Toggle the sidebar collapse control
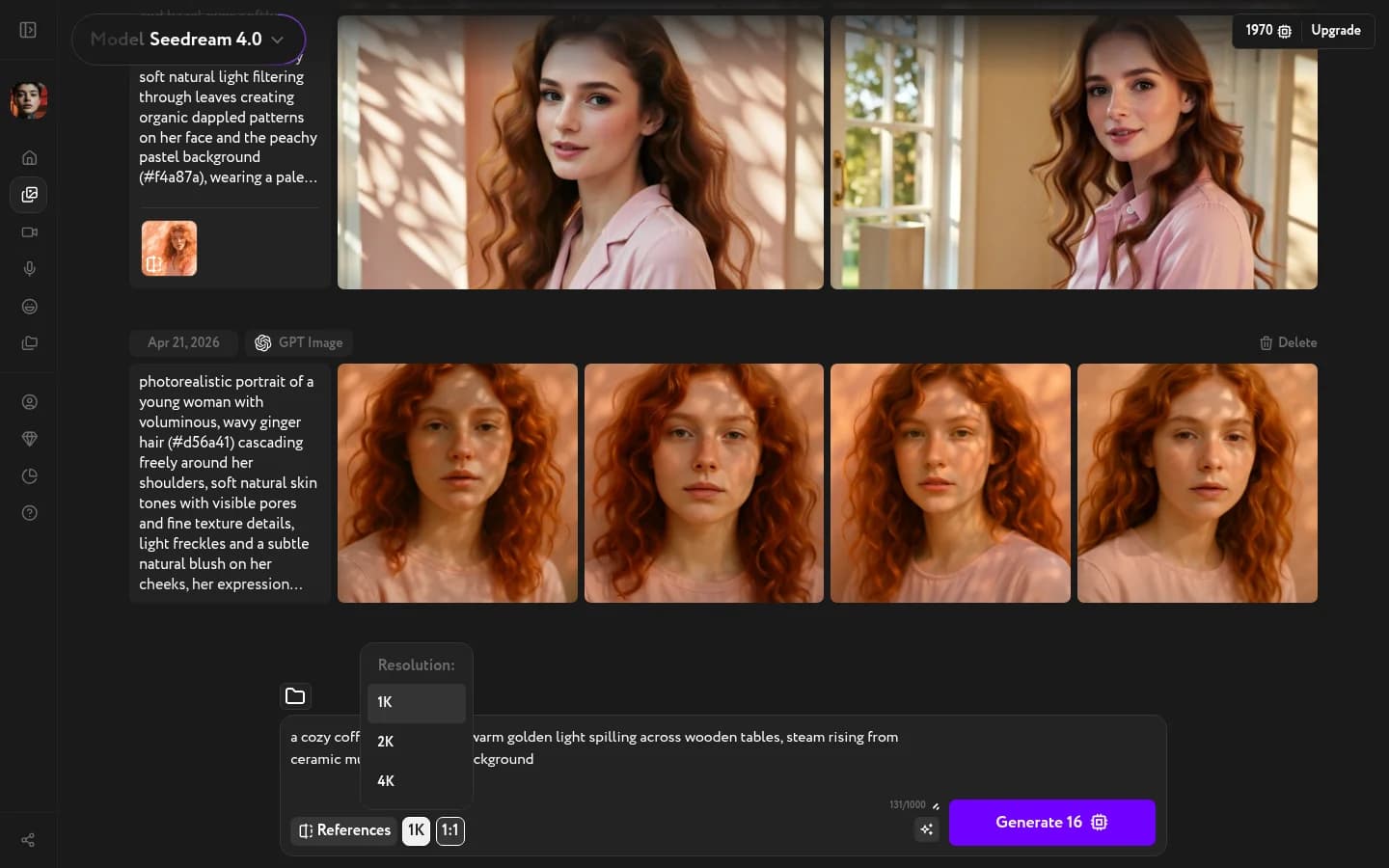The width and height of the screenshot is (1389, 868). pyautogui.click(x=27, y=30)
